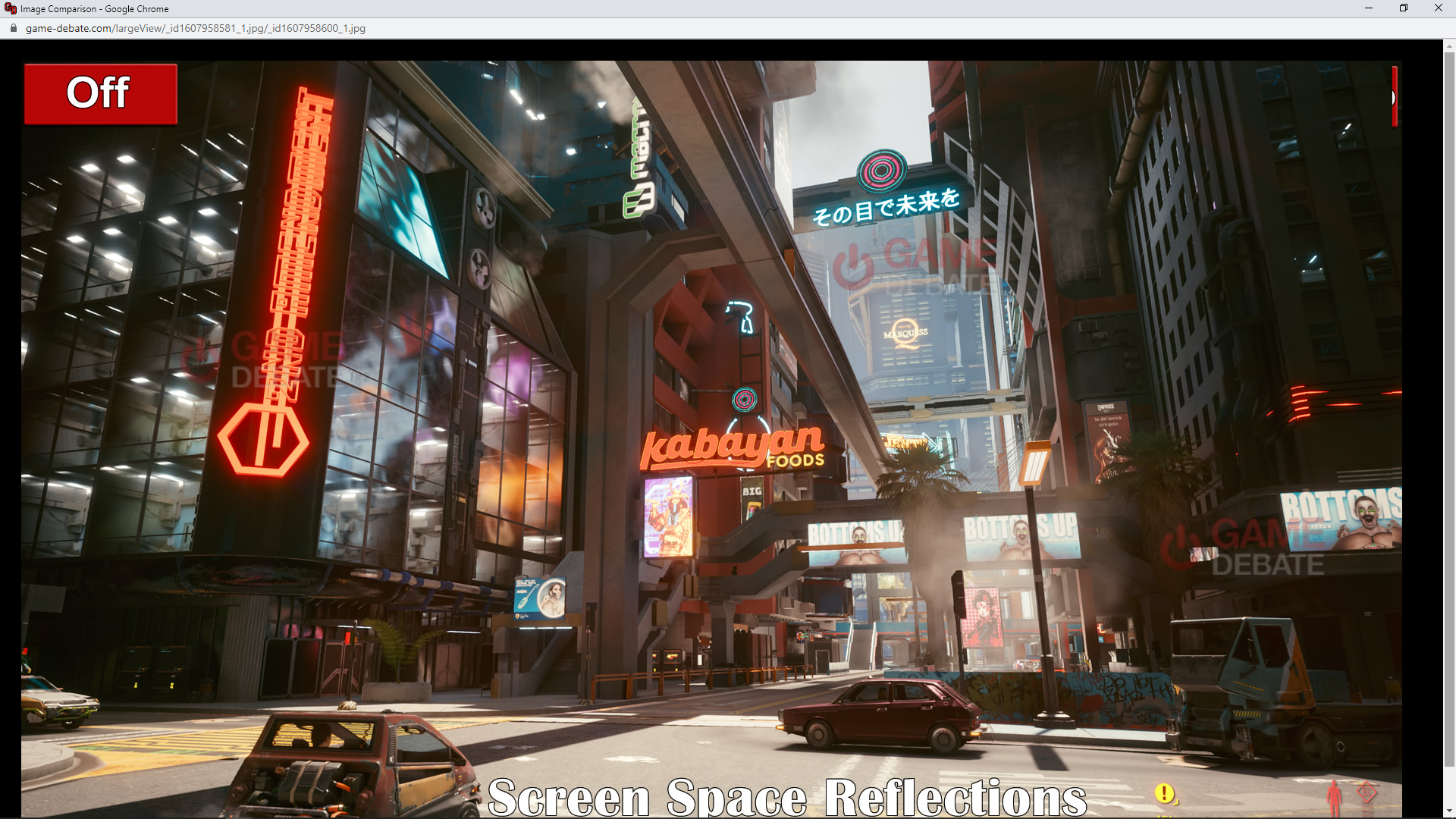The image size is (1456, 819).
Task: Click the red Off label box
Action: 100,93
